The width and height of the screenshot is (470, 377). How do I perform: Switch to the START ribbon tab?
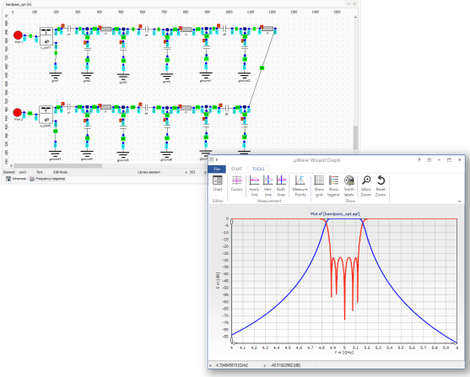(237, 169)
